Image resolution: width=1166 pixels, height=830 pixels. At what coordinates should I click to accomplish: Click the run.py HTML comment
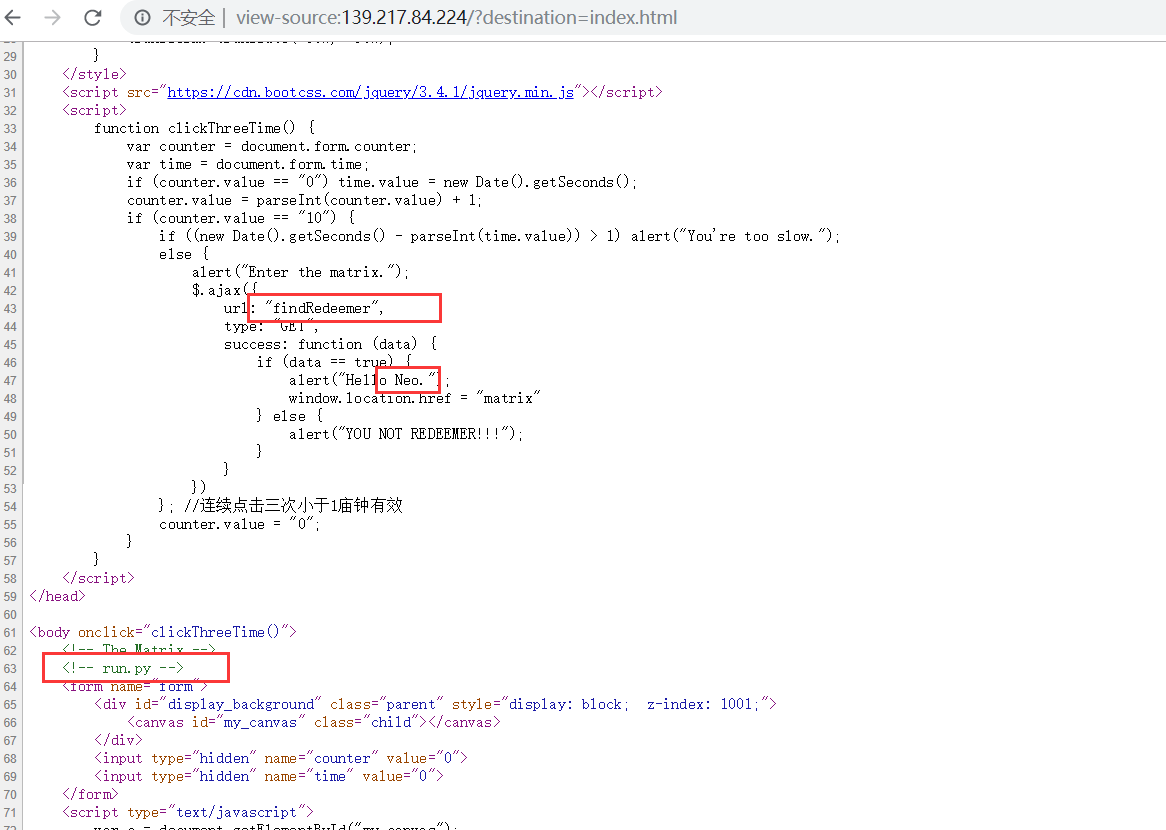tap(123, 668)
